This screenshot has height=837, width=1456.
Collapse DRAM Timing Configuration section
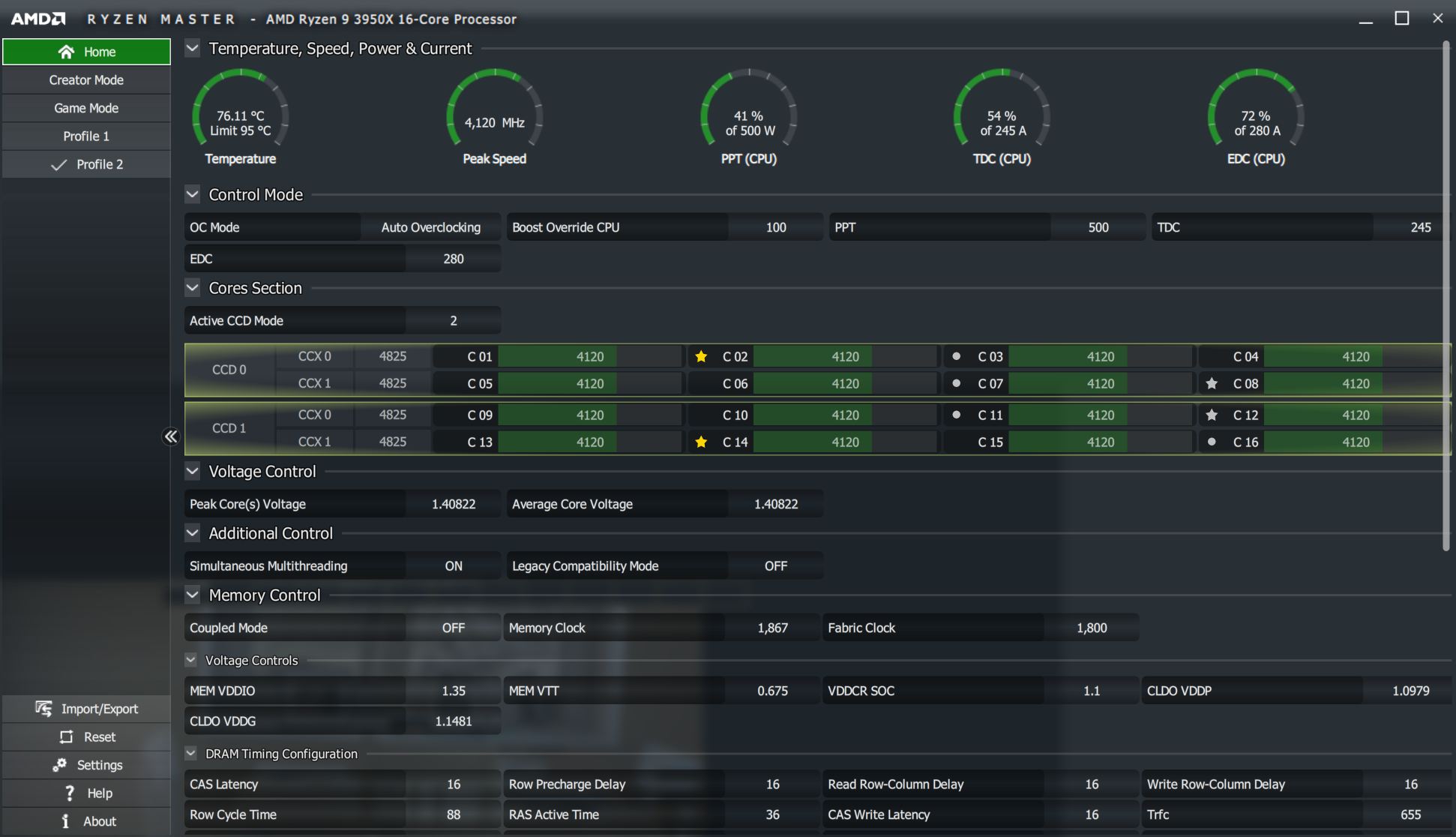coord(190,754)
